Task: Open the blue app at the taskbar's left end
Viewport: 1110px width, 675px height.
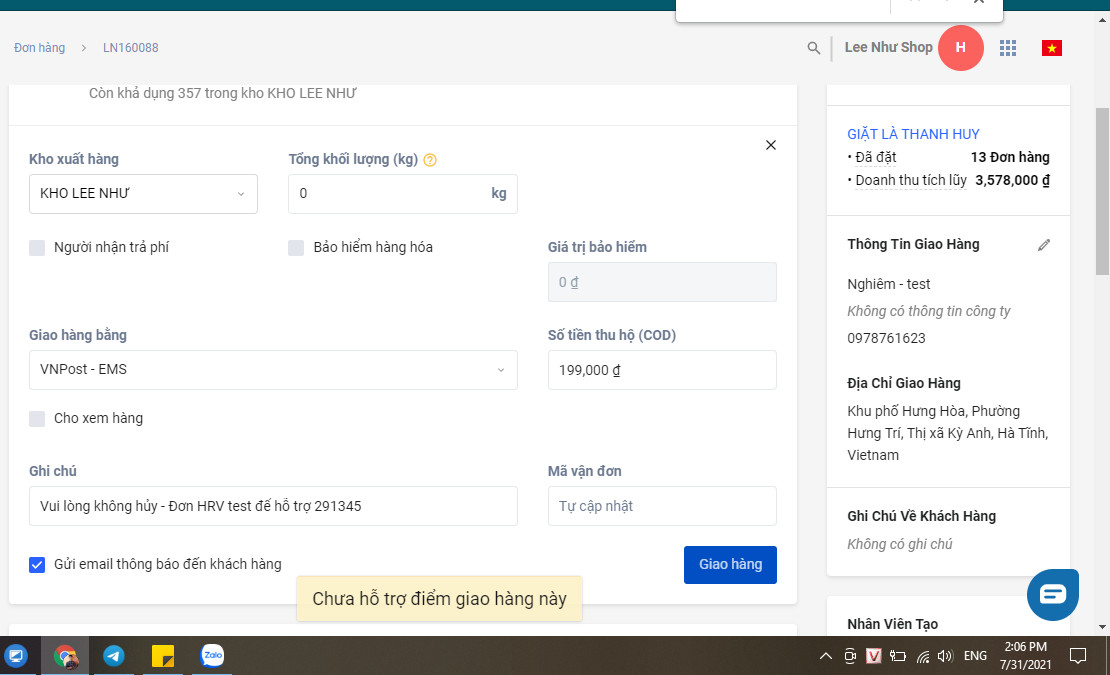Action: tap(16, 656)
